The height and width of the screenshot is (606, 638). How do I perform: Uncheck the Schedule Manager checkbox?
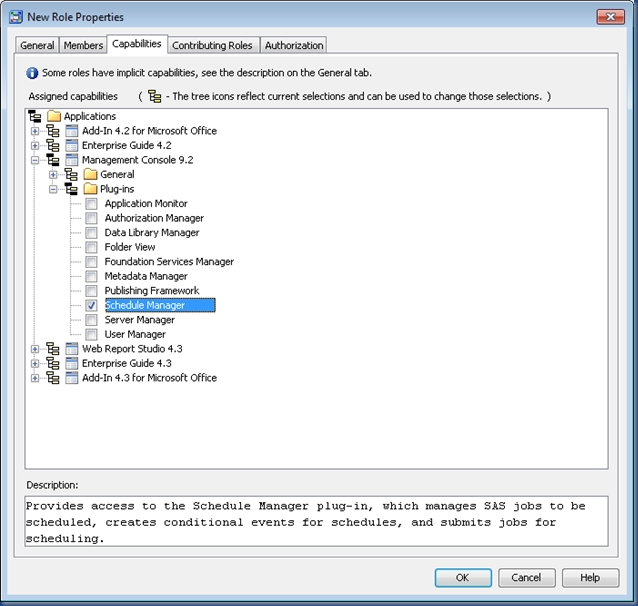point(91,305)
